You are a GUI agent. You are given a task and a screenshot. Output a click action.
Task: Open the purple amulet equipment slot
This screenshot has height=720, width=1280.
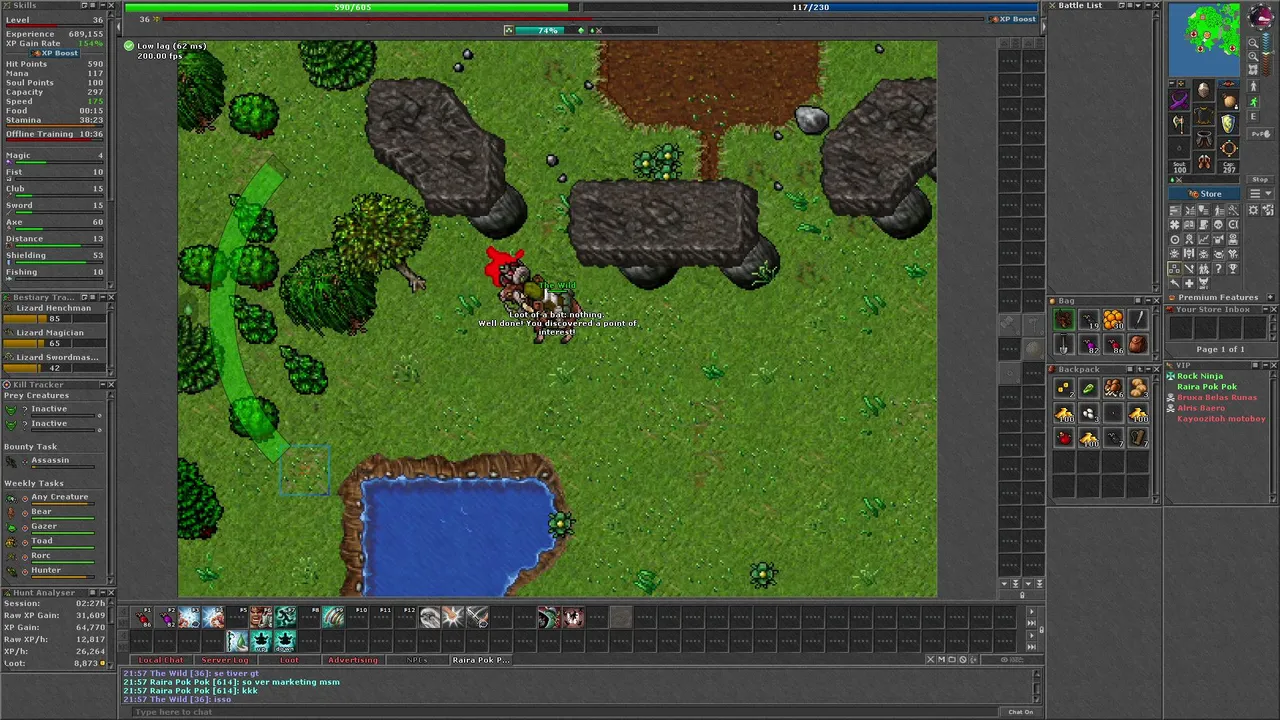tap(1179, 101)
